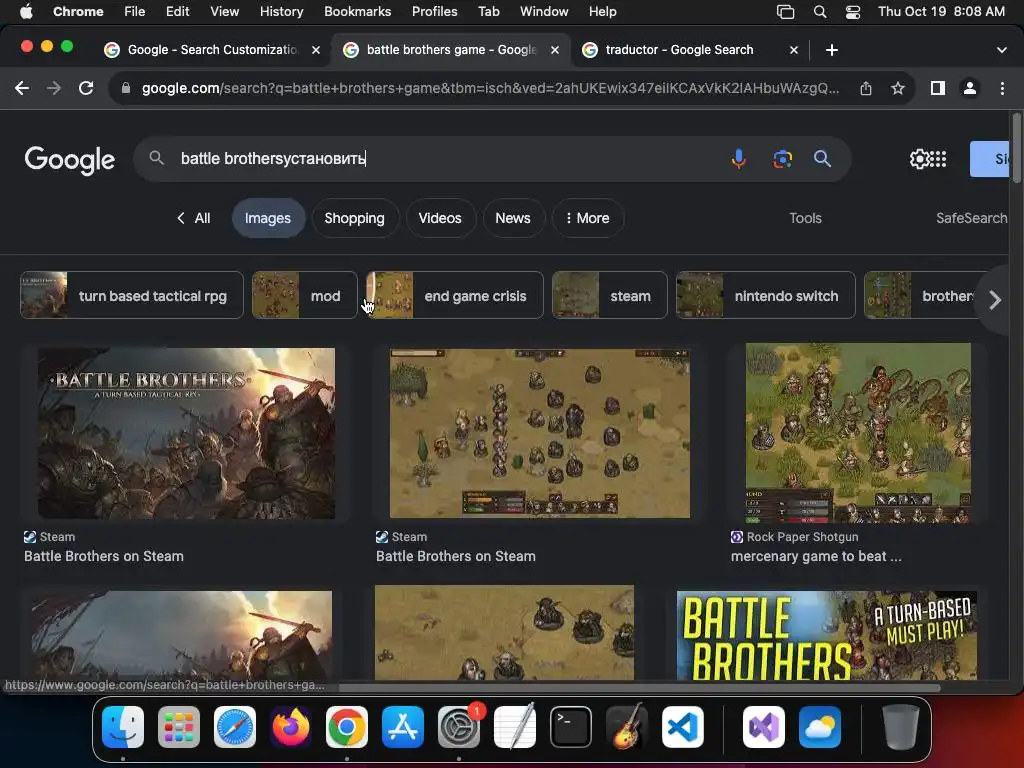Screen dimensions: 1024x768
Task: Filter images by the steam chip
Action: pos(610,296)
